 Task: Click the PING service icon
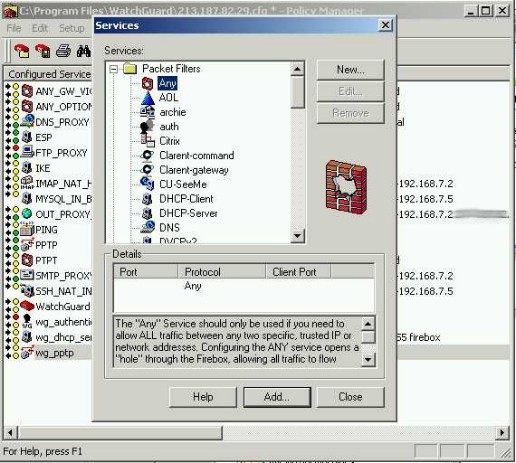point(27,229)
